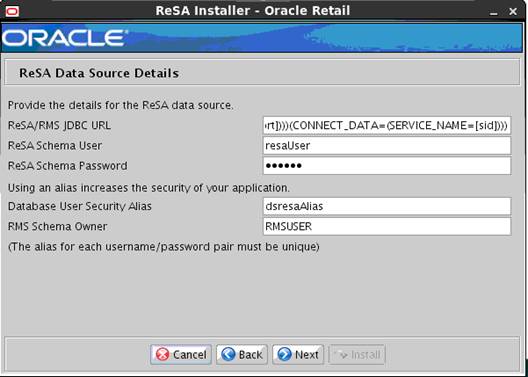Open the Oracle window menu icon in title bar

[x=12, y=11]
